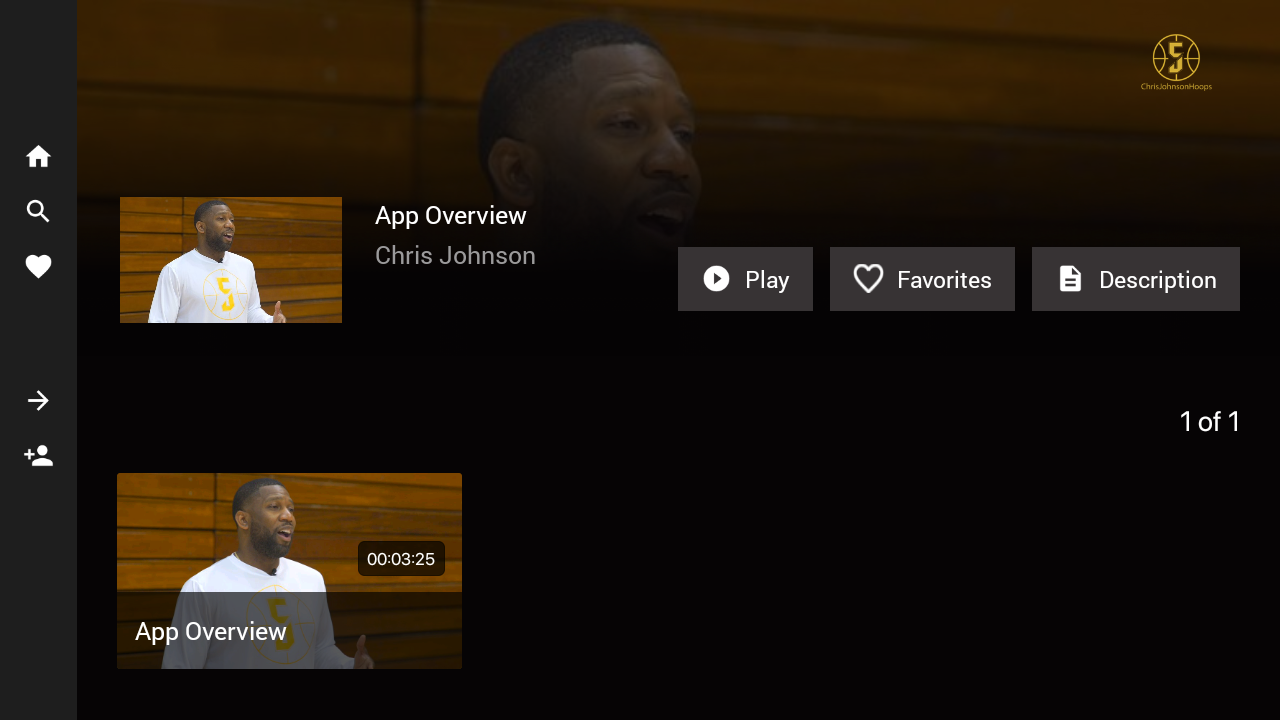
Task: Click the App Overview card caption
Action: tap(211, 631)
